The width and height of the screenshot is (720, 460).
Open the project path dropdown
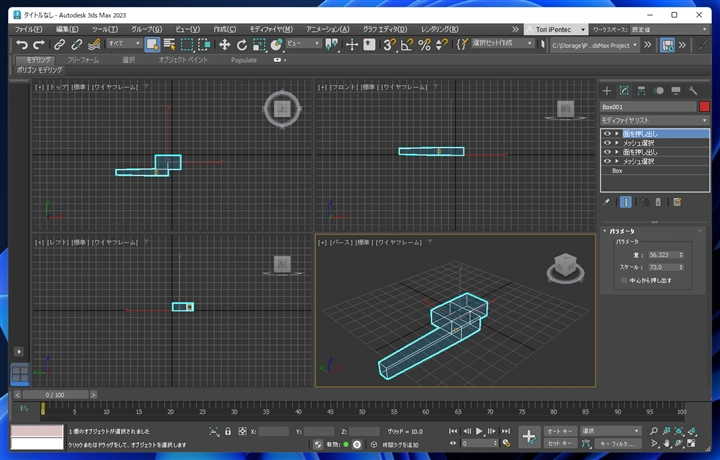(595, 45)
